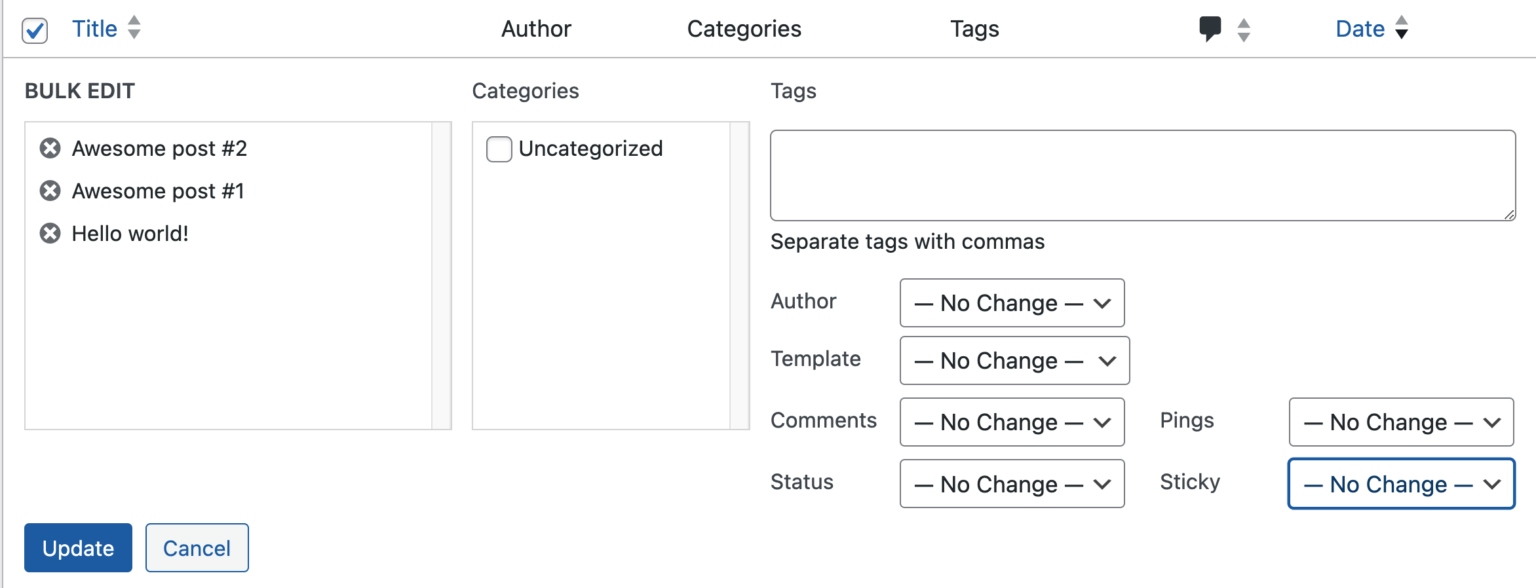Cancel the bulk edit
1536x588 pixels.
click(x=196, y=548)
